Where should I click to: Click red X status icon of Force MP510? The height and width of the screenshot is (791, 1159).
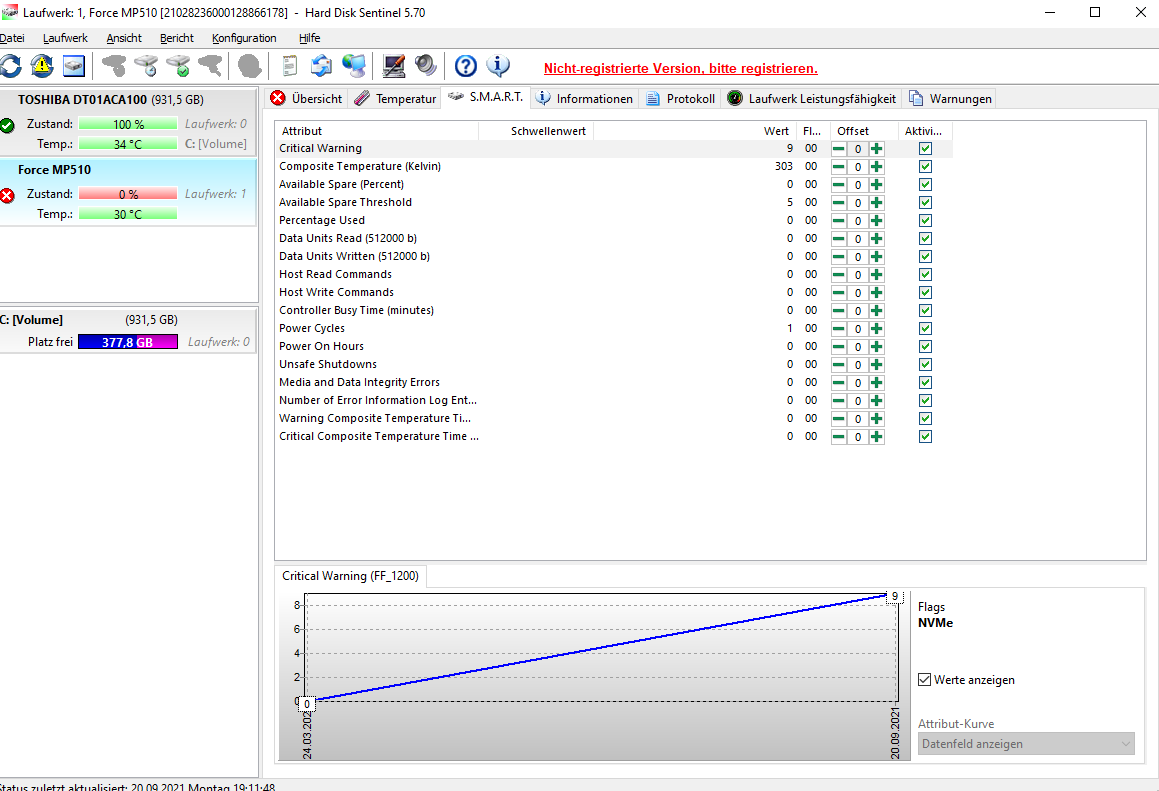pyautogui.click(x=7, y=196)
